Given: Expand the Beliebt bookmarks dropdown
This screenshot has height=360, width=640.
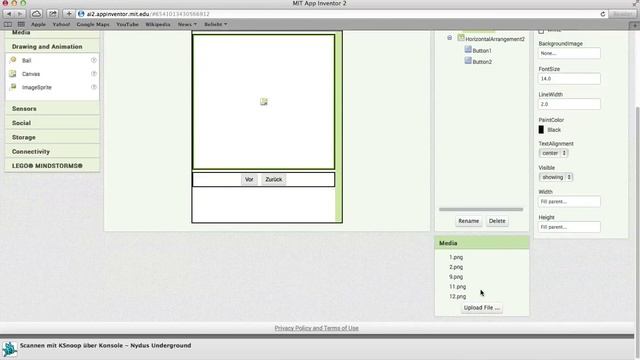Looking at the screenshot, I should pos(216,24).
